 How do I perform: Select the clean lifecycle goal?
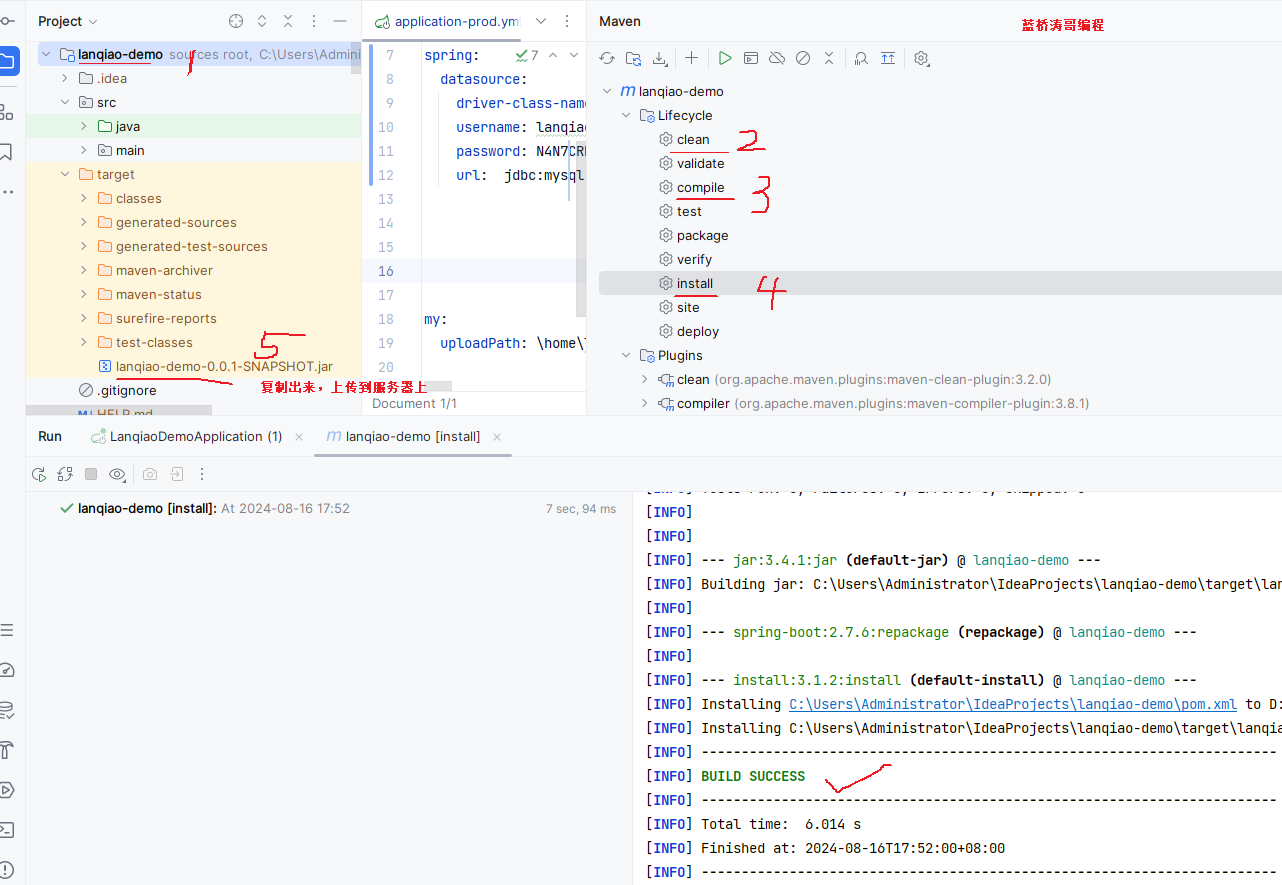point(693,139)
